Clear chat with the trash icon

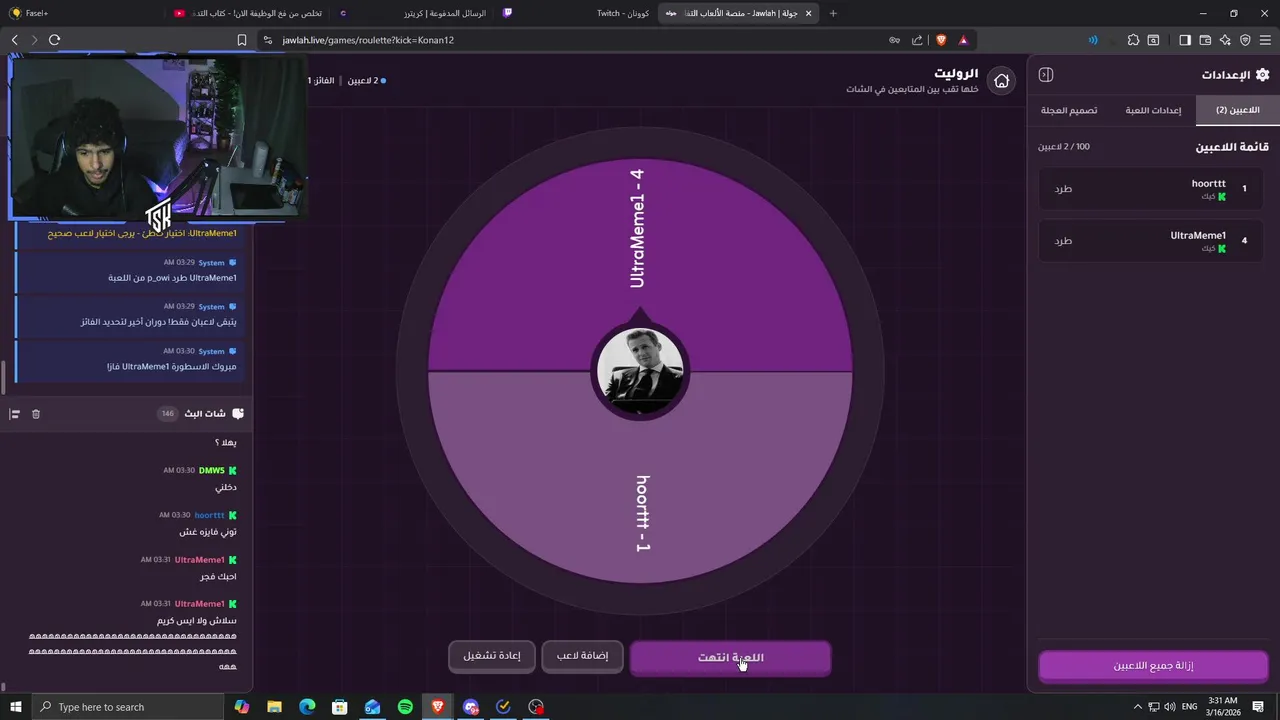(x=36, y=414)
